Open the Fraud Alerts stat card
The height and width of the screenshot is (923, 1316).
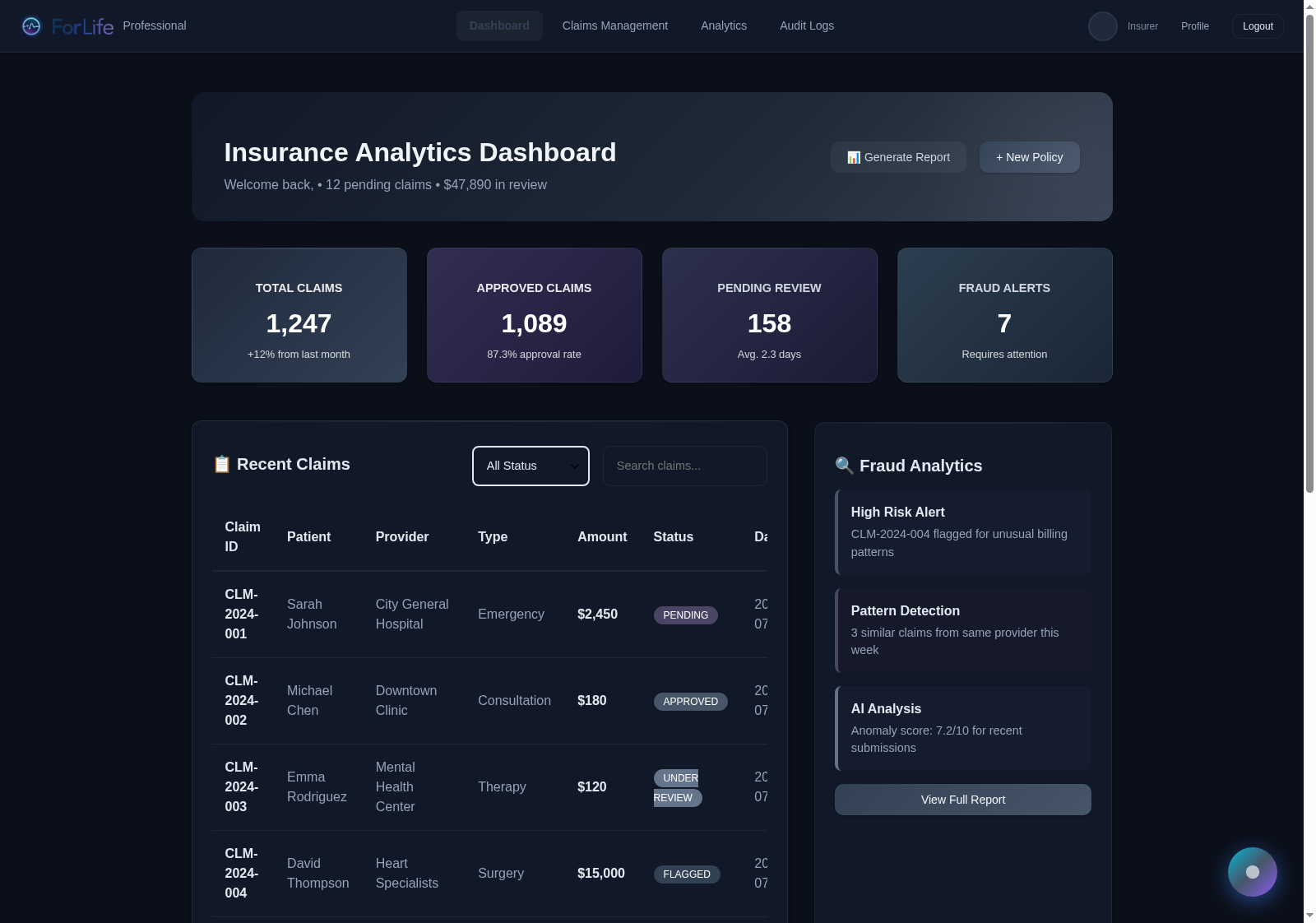(x=1005, y=315)
